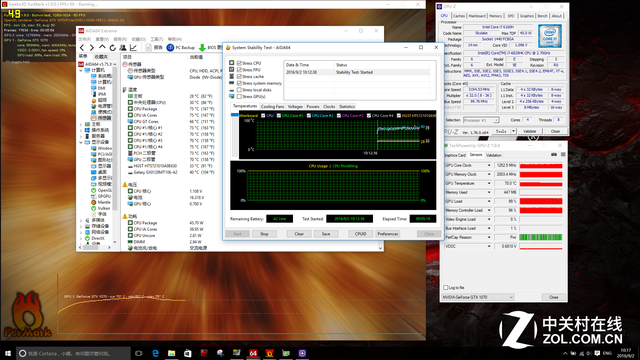Stop the stability test
The width and height of the screenshot is (640, 360).
[x=264, y=234]
